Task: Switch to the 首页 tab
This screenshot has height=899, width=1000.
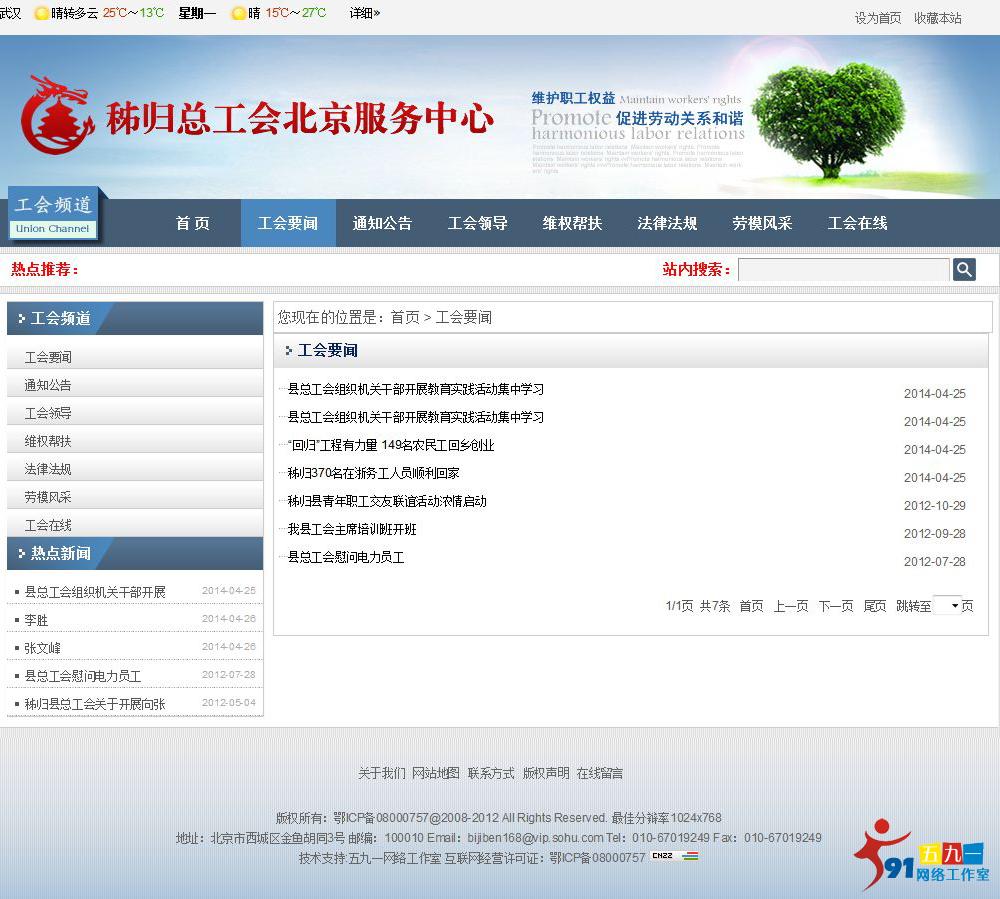Action: coord(192,223)
